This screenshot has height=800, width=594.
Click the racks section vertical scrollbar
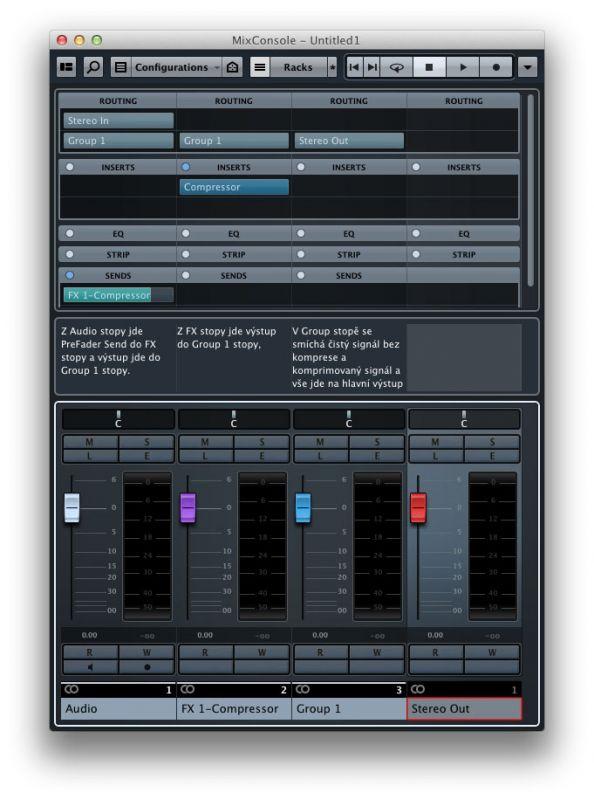click(531, 190)
